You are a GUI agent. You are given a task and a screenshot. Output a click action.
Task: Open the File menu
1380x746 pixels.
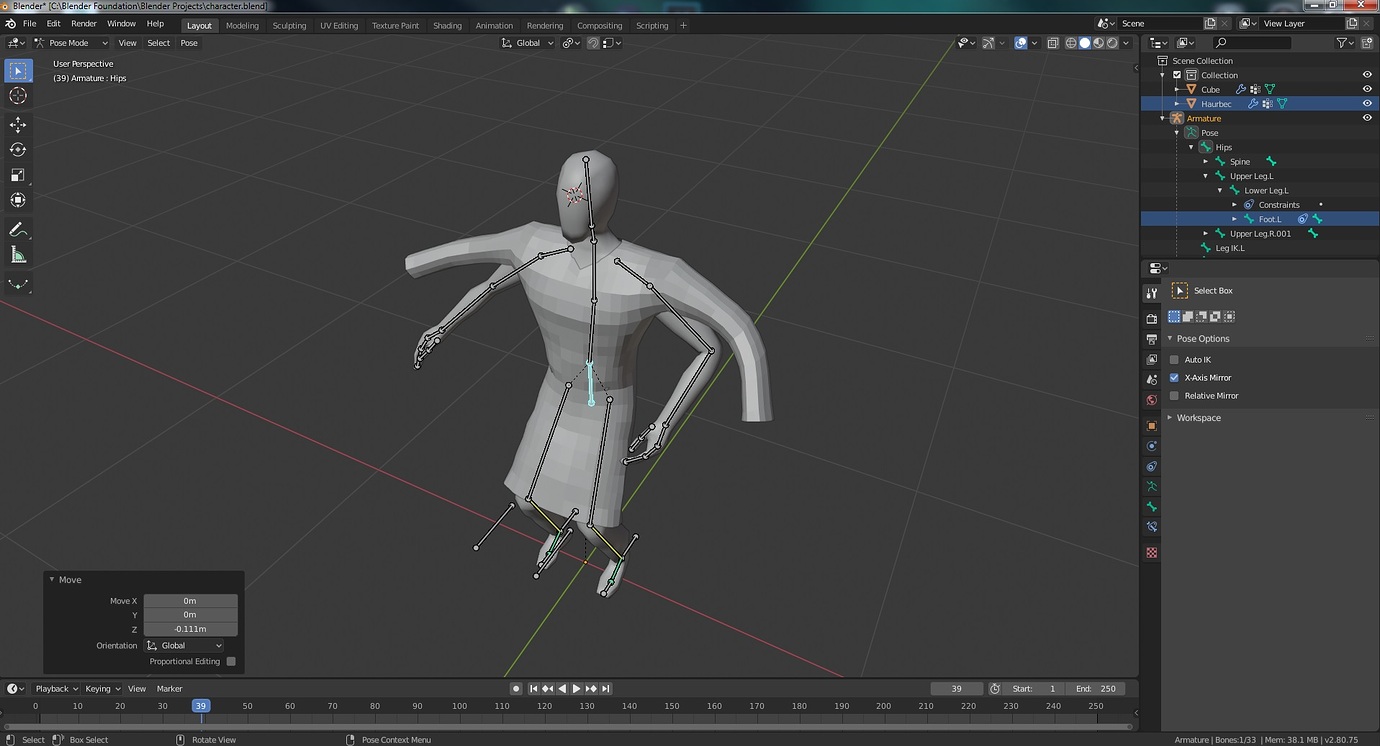[x=29, y=24]
